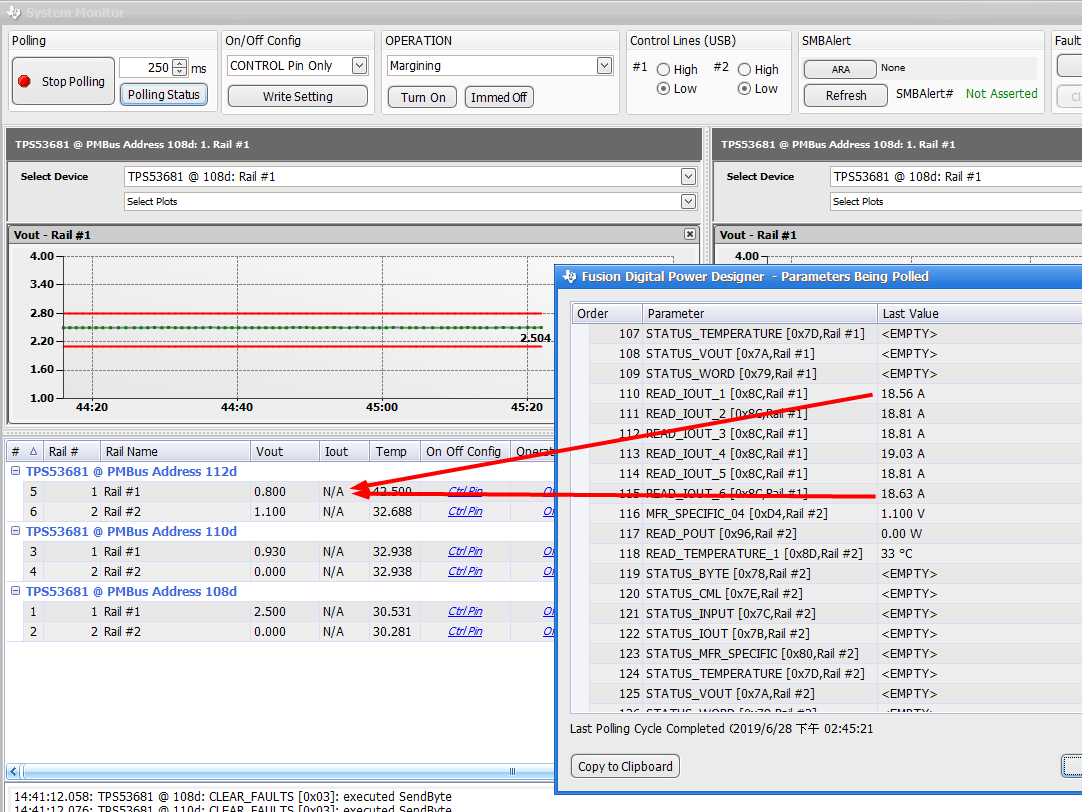Click the Not Asserted SMBAlert# status
The image size is (1082, 812).
point(1001,94)
